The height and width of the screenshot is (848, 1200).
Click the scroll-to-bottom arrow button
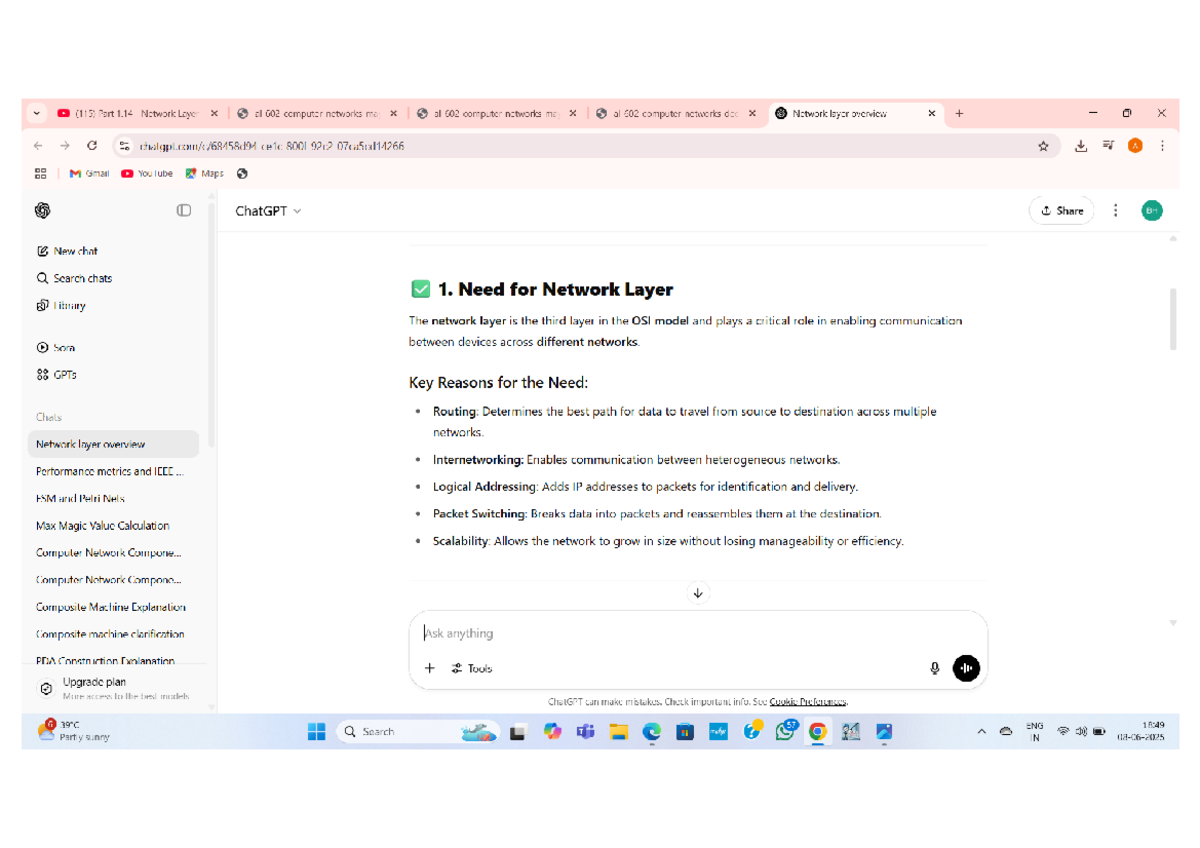point(698,593)
